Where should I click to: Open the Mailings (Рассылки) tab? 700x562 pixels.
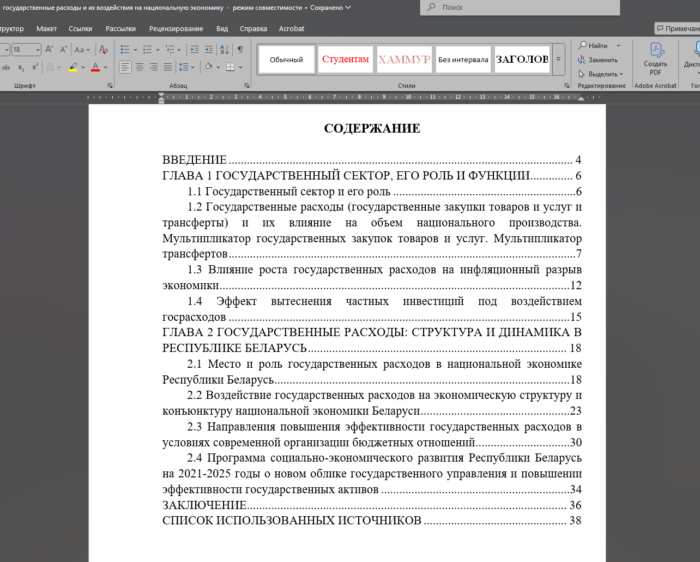pyautogui.click(x=121, y=29)
